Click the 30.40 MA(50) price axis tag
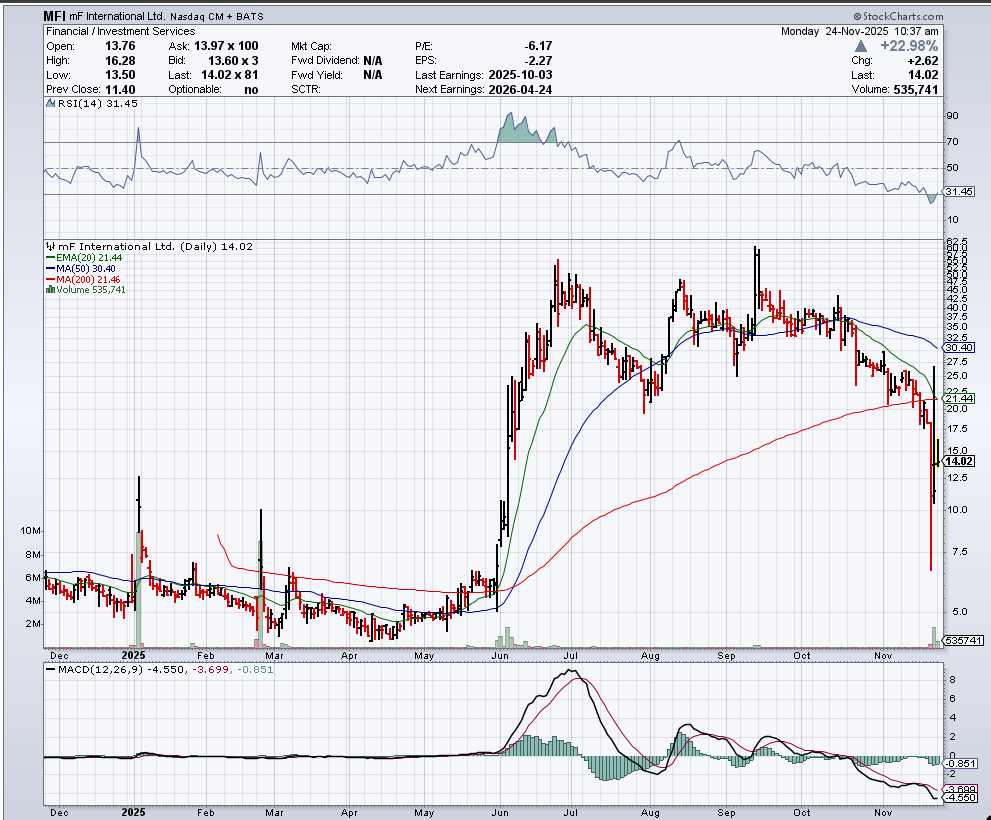This screenshot has width=991, height=820. [959, 347]
